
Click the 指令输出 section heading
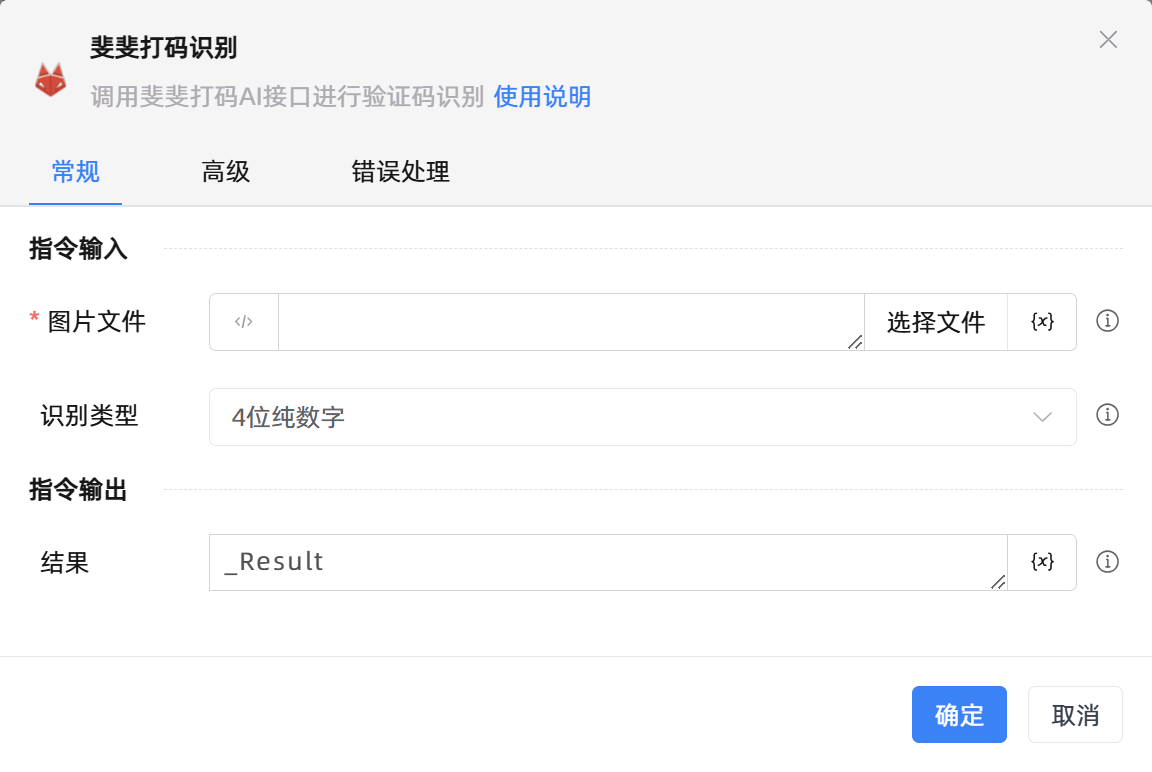point(78,489)
